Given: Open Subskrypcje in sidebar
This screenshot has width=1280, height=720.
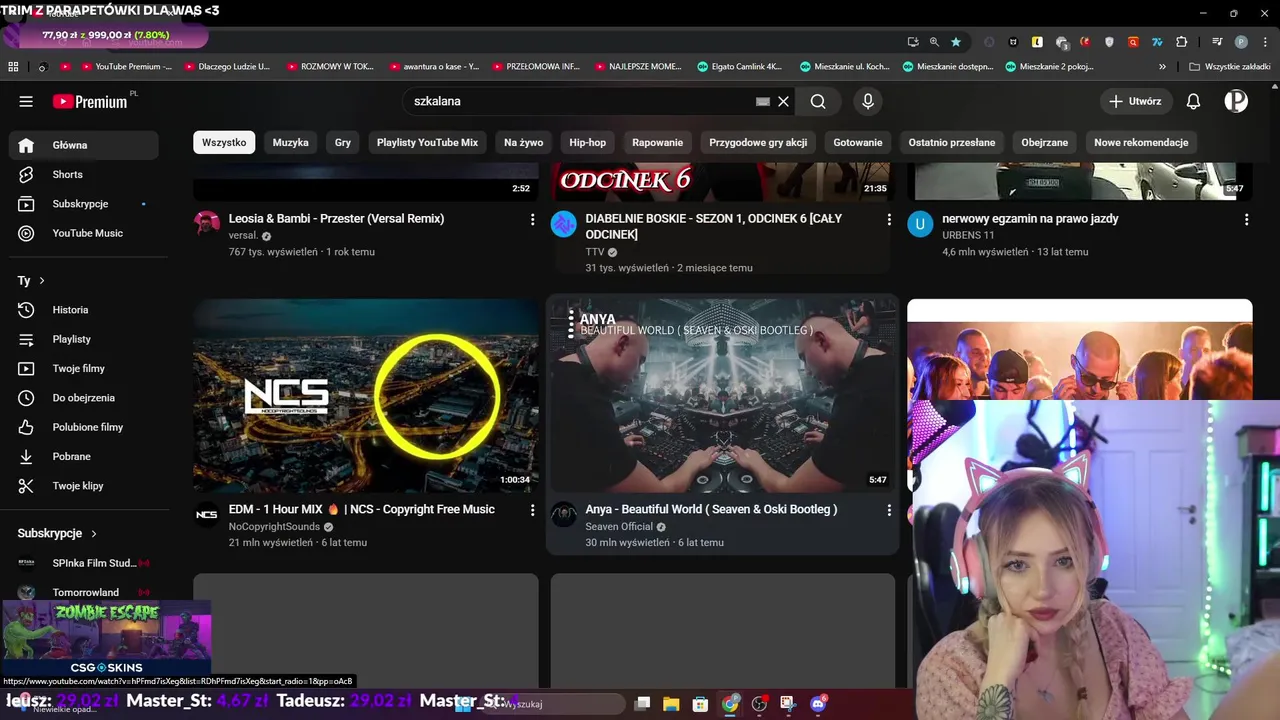Looking at the screenshot, I should 84,204.
